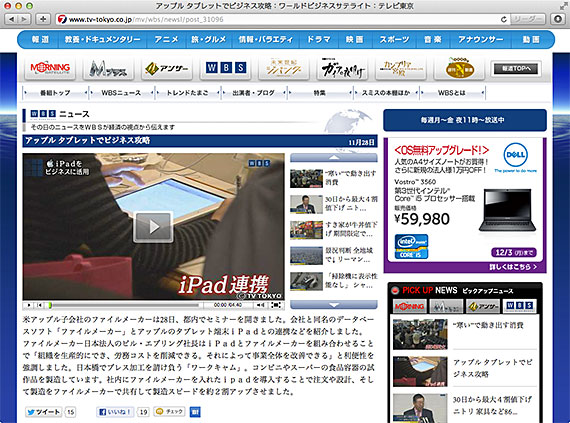Select the Morning tab in Pick Up News
The image size is (570, 423).
click(410, 306)
